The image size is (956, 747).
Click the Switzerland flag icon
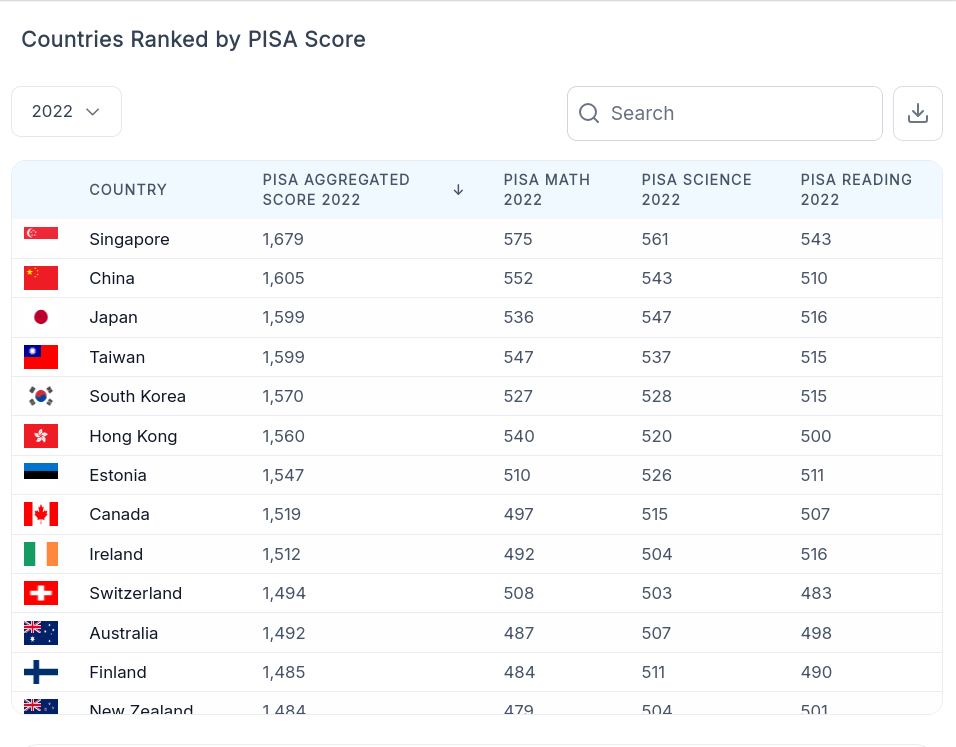tap(41, 593)
